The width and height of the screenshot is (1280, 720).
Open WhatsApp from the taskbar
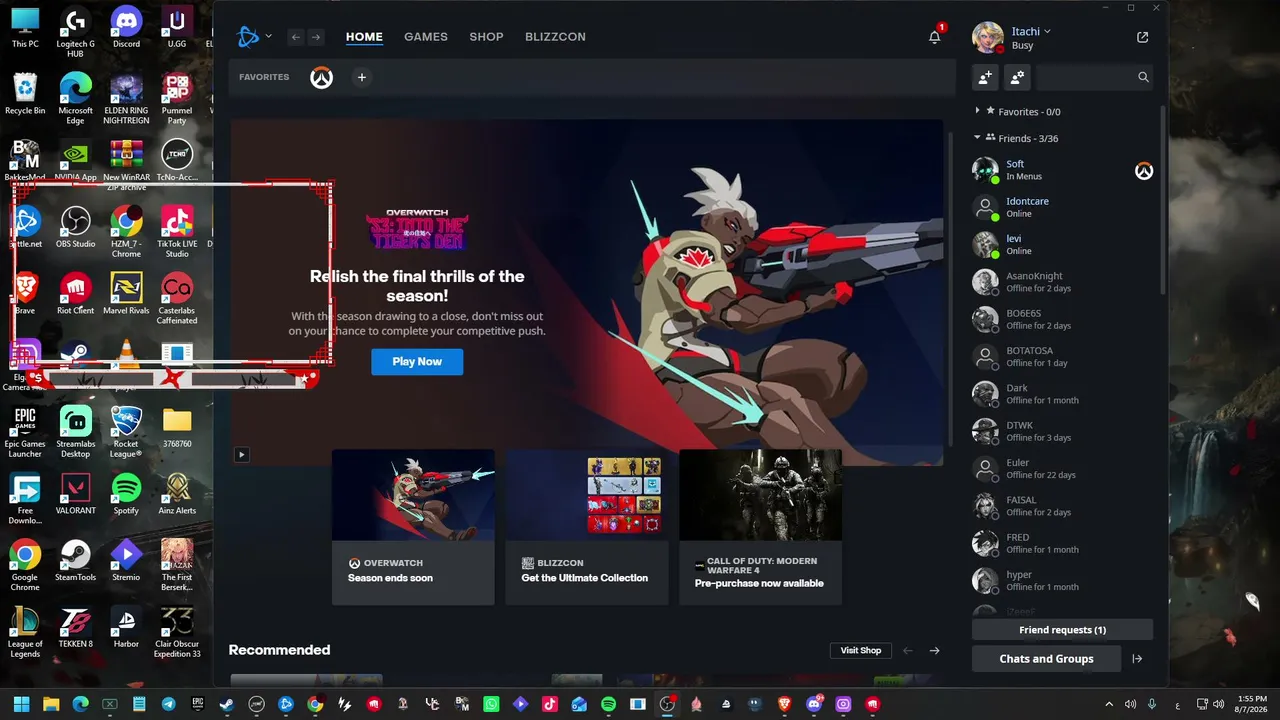[491, 704]
